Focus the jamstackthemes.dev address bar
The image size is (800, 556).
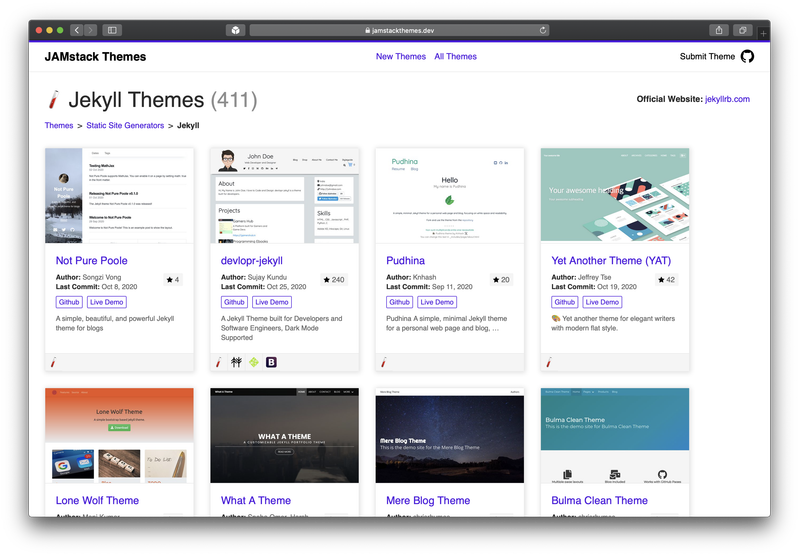coord(399,30)
